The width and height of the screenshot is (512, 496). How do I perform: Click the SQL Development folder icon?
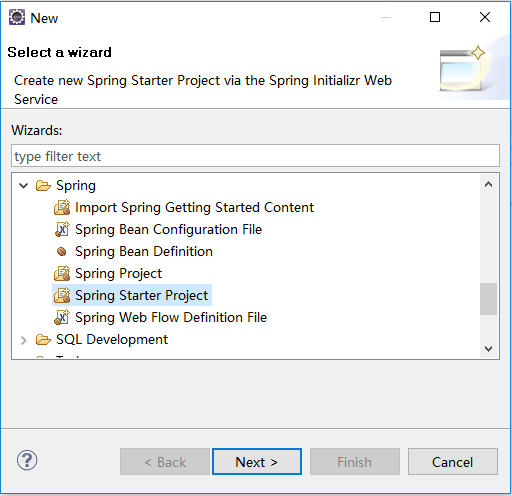[x=43, y=340]
